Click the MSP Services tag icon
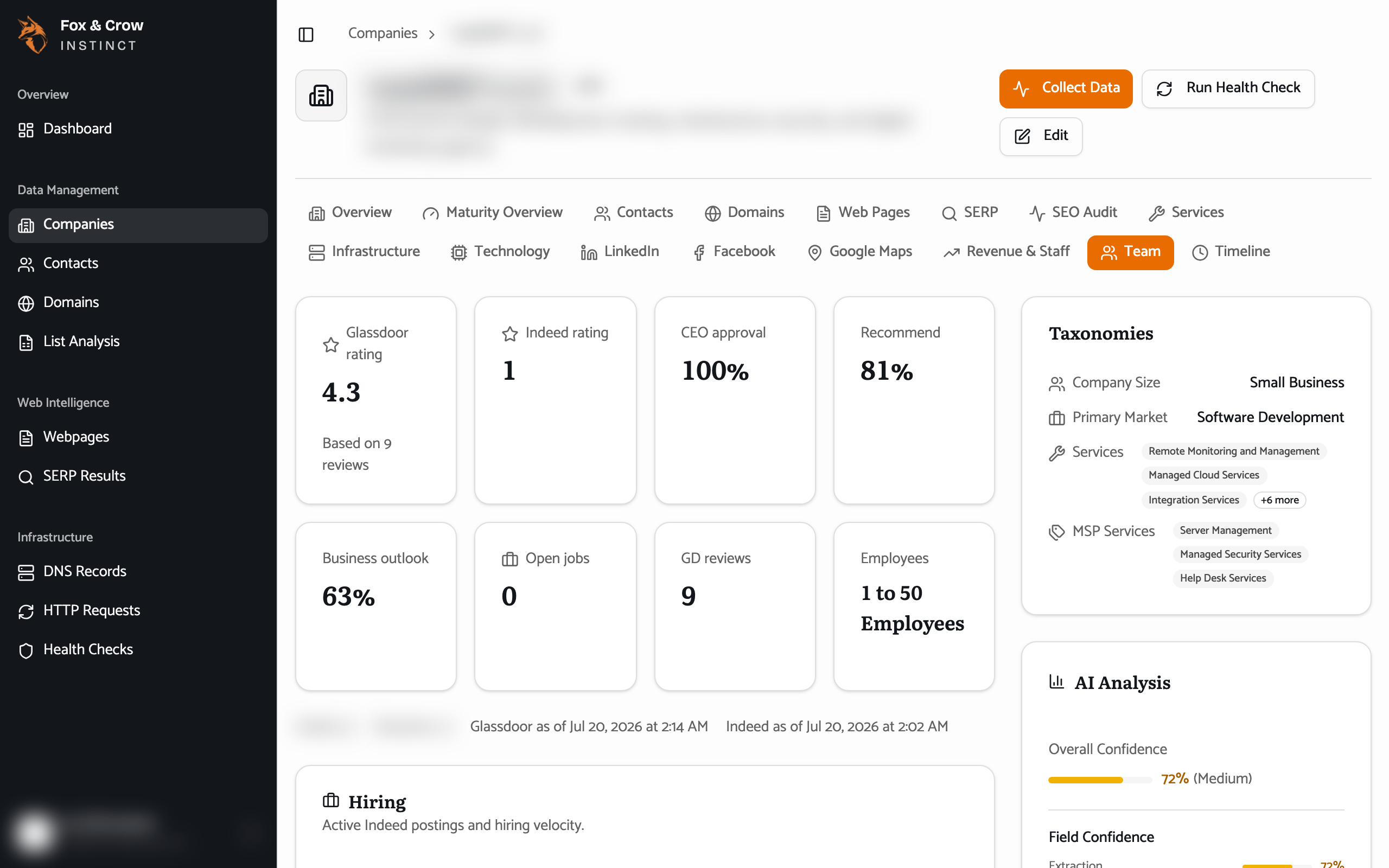The height and width of the screenshot is (868, 1389). click(x=1057, y=532)
